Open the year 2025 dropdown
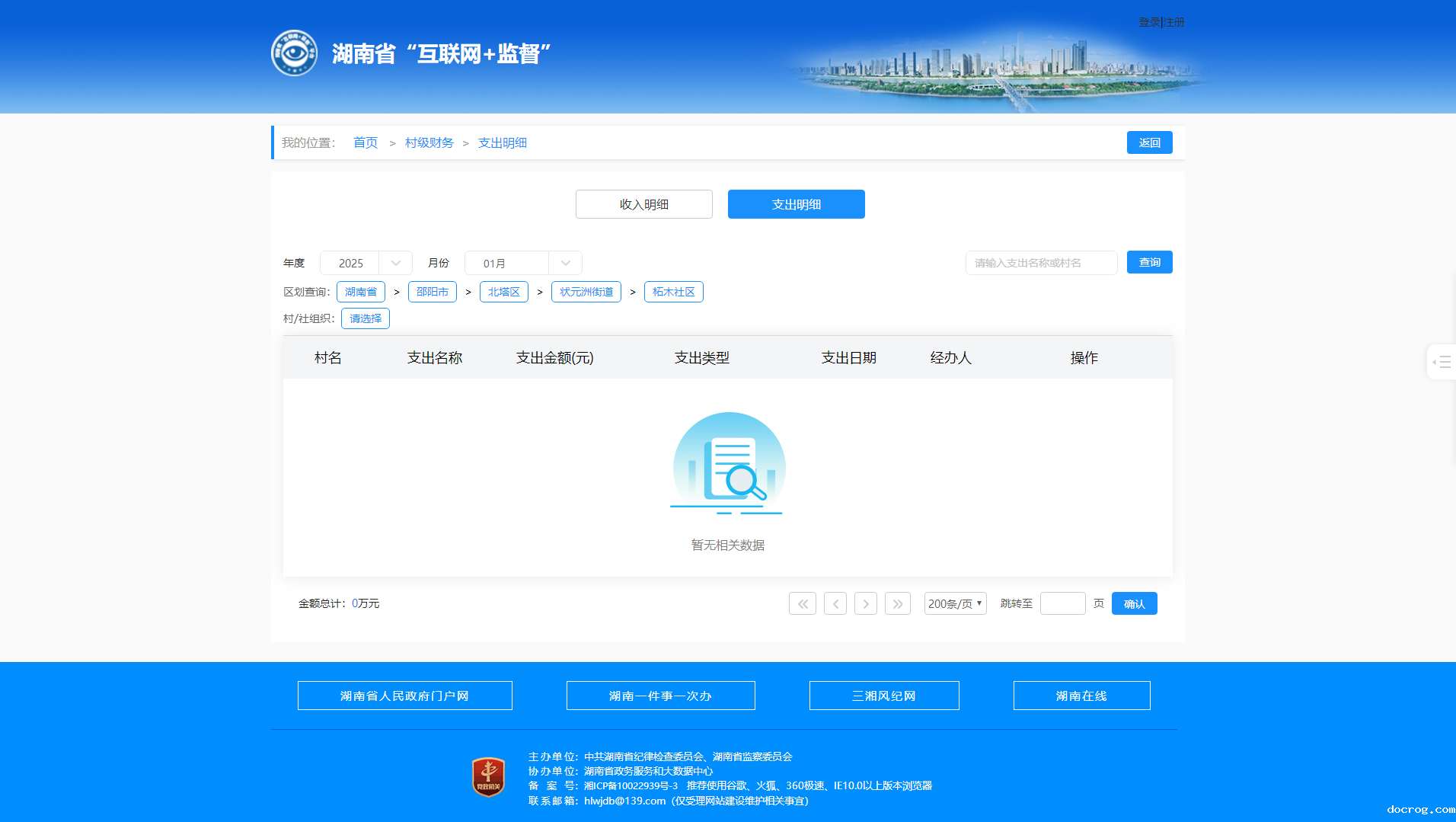 coord(366,263)
